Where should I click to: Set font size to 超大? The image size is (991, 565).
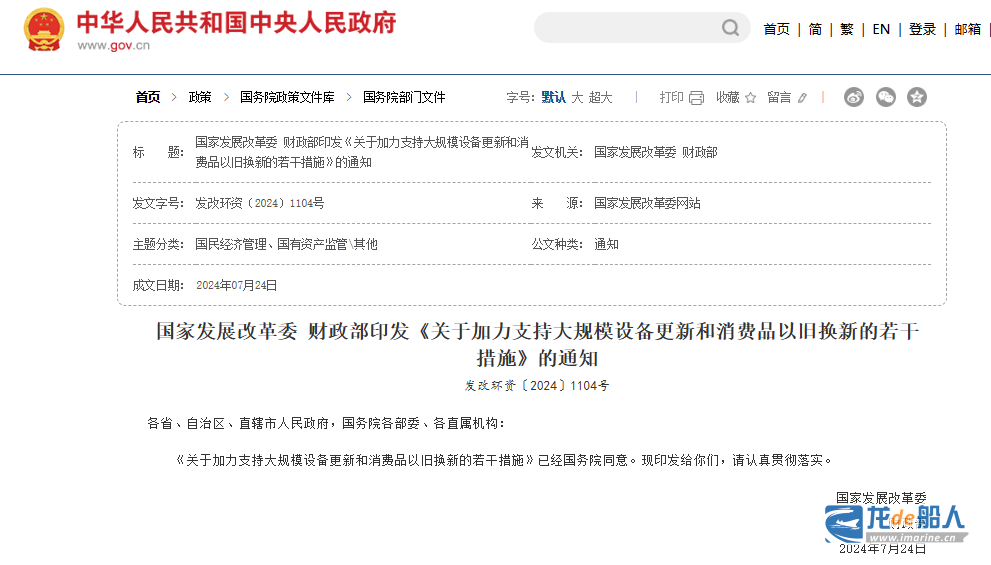click(x=600, y=97)
